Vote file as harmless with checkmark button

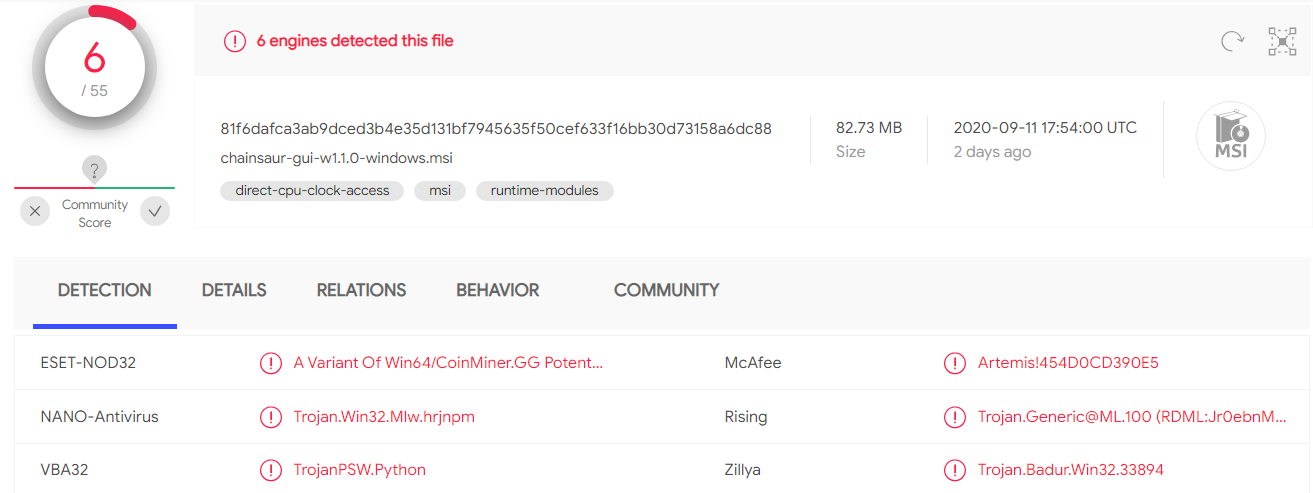click(x=154, y=211)
